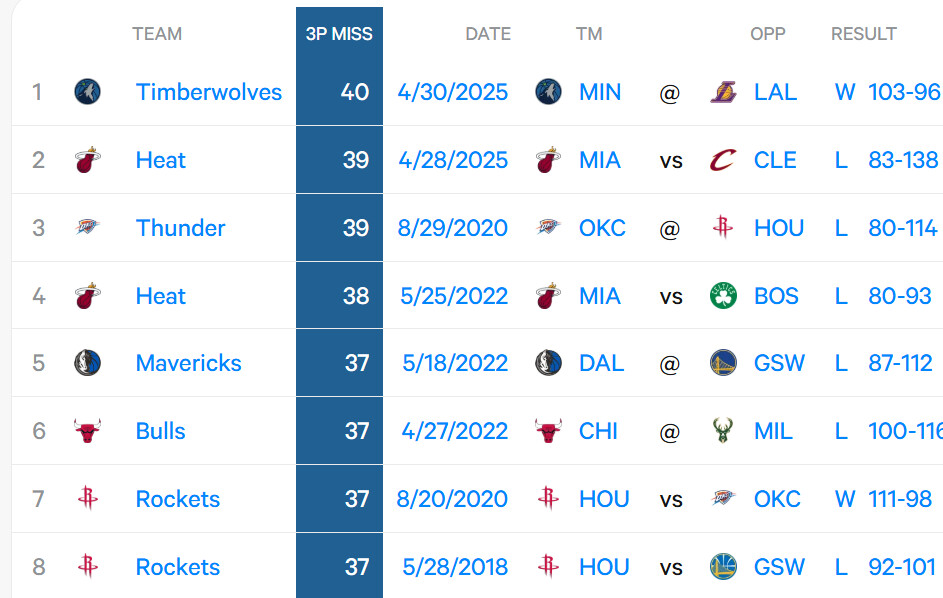Click the Timberwolves logo in row 1
The height and width of the screenshot is (598, 943).
click(88, 92)
